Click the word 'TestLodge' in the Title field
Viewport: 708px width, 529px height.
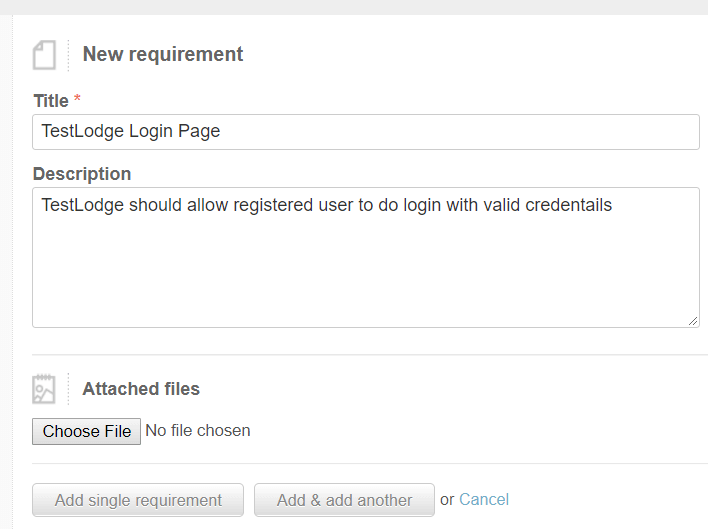(x=83, y=131)
